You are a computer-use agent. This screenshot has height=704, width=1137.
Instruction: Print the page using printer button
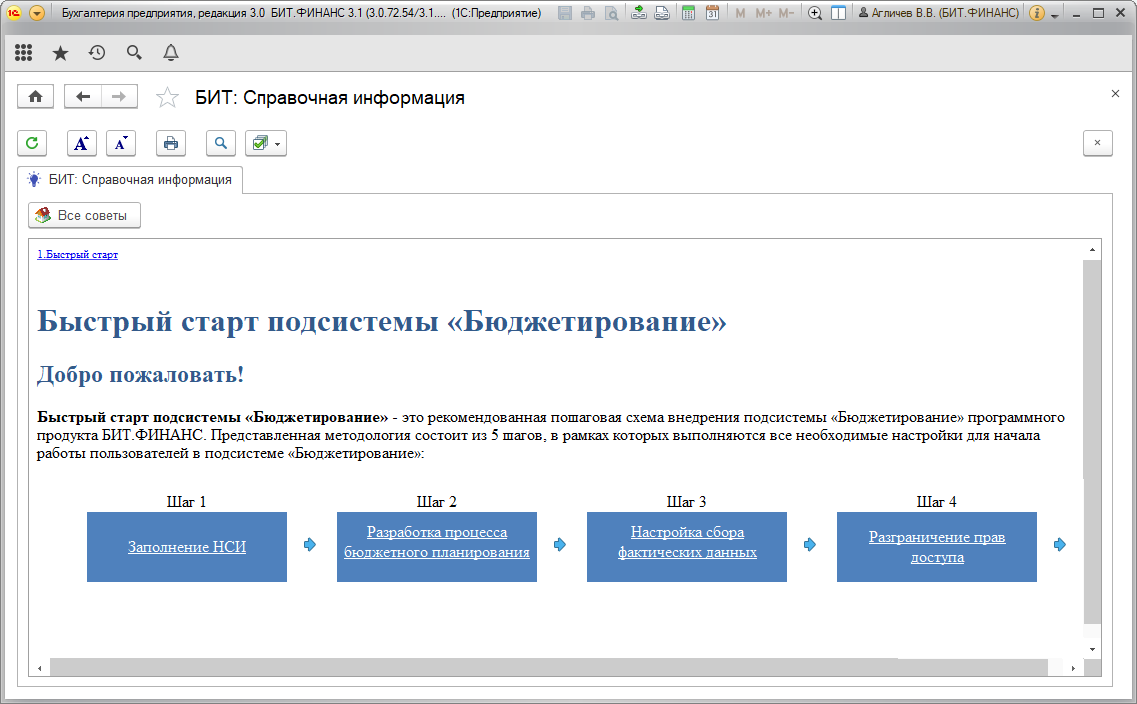[171, 143]
